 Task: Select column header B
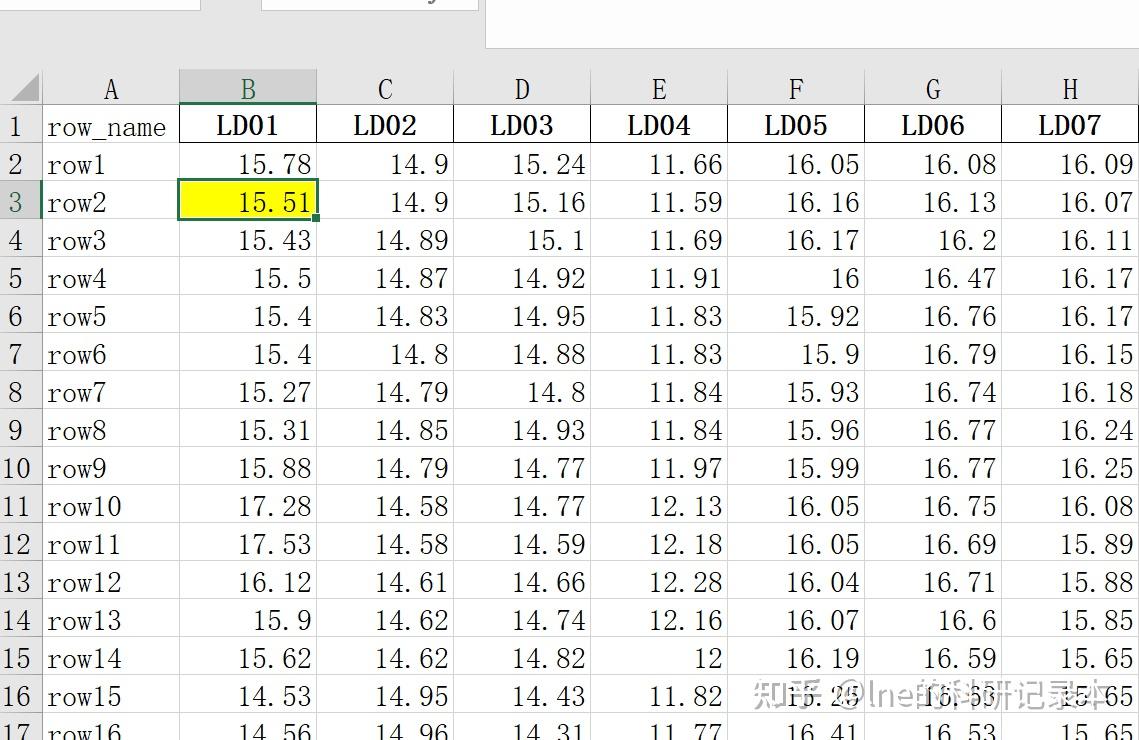(247, 88)
